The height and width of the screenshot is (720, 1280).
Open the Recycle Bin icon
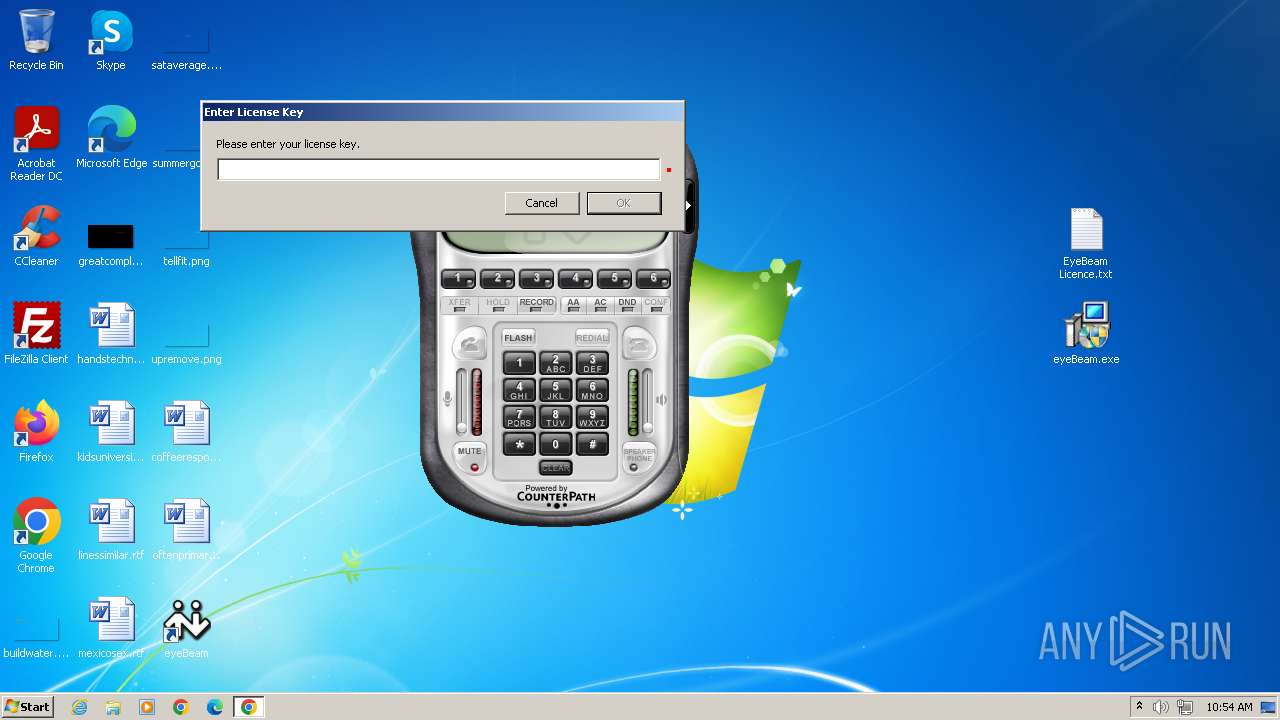(36, 40)
